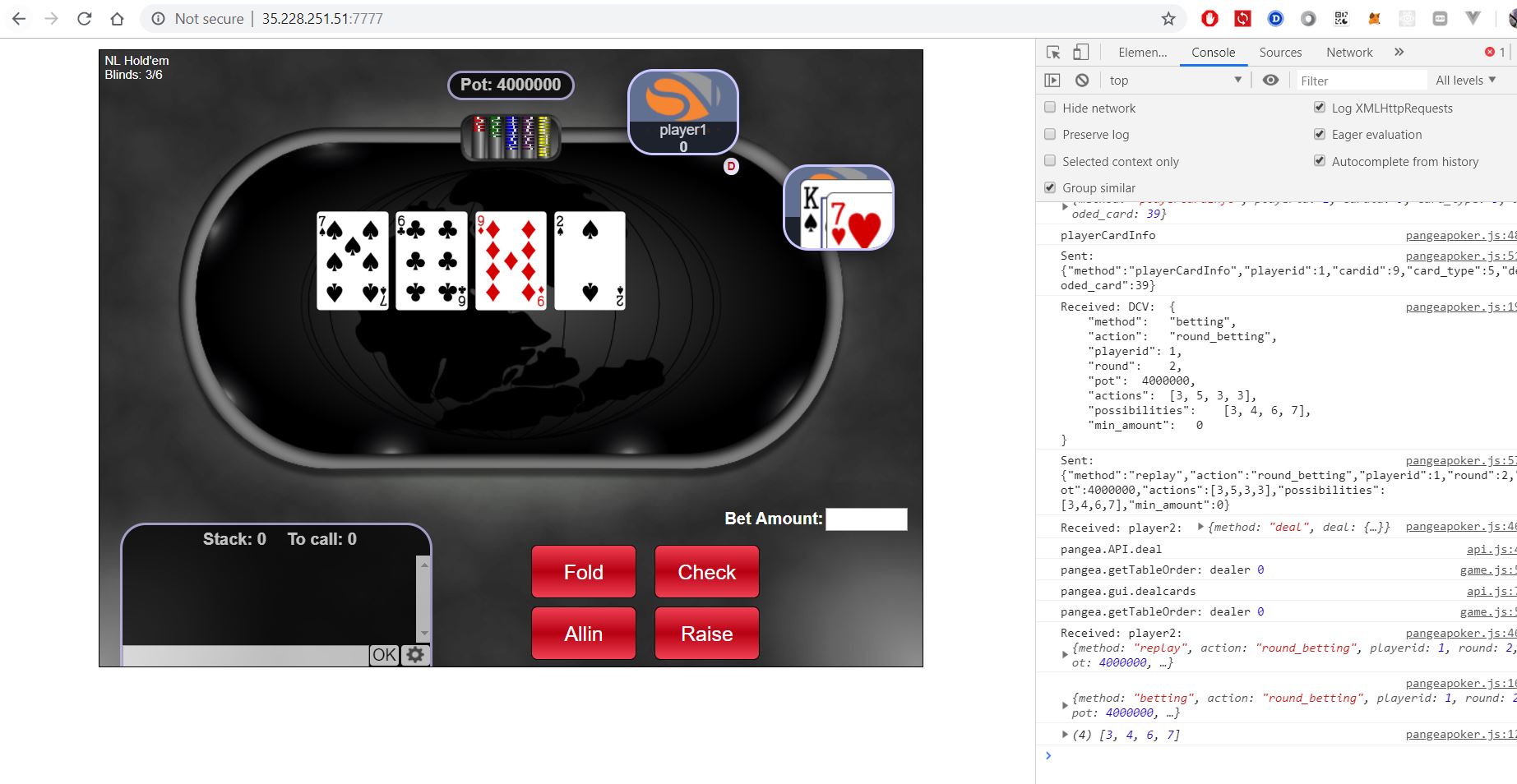
Task: Open the MetaMask fox extension
Action: click(x=1374, y=18)
